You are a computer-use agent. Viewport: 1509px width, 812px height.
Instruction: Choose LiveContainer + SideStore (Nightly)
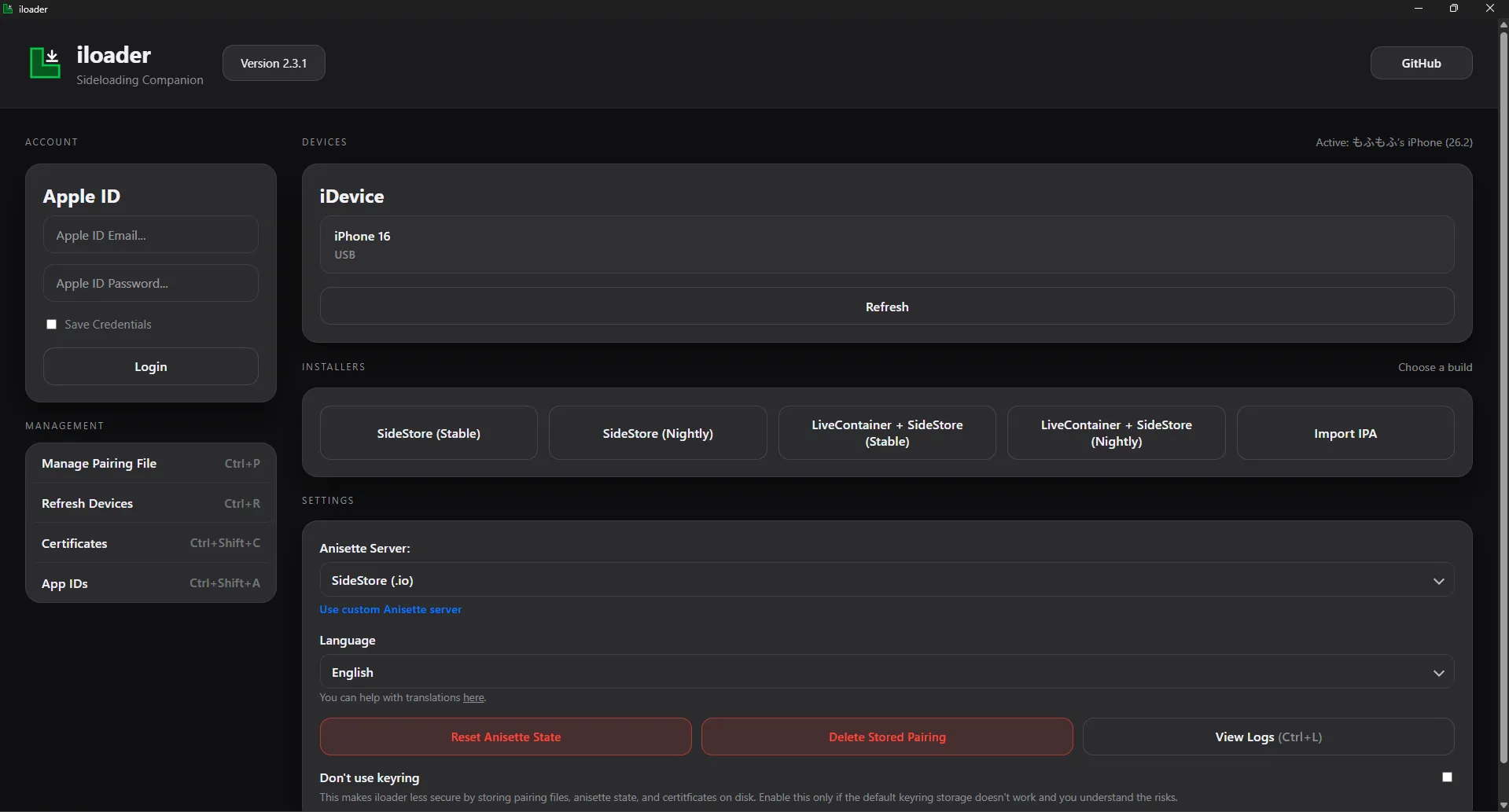pos(1117,433)
